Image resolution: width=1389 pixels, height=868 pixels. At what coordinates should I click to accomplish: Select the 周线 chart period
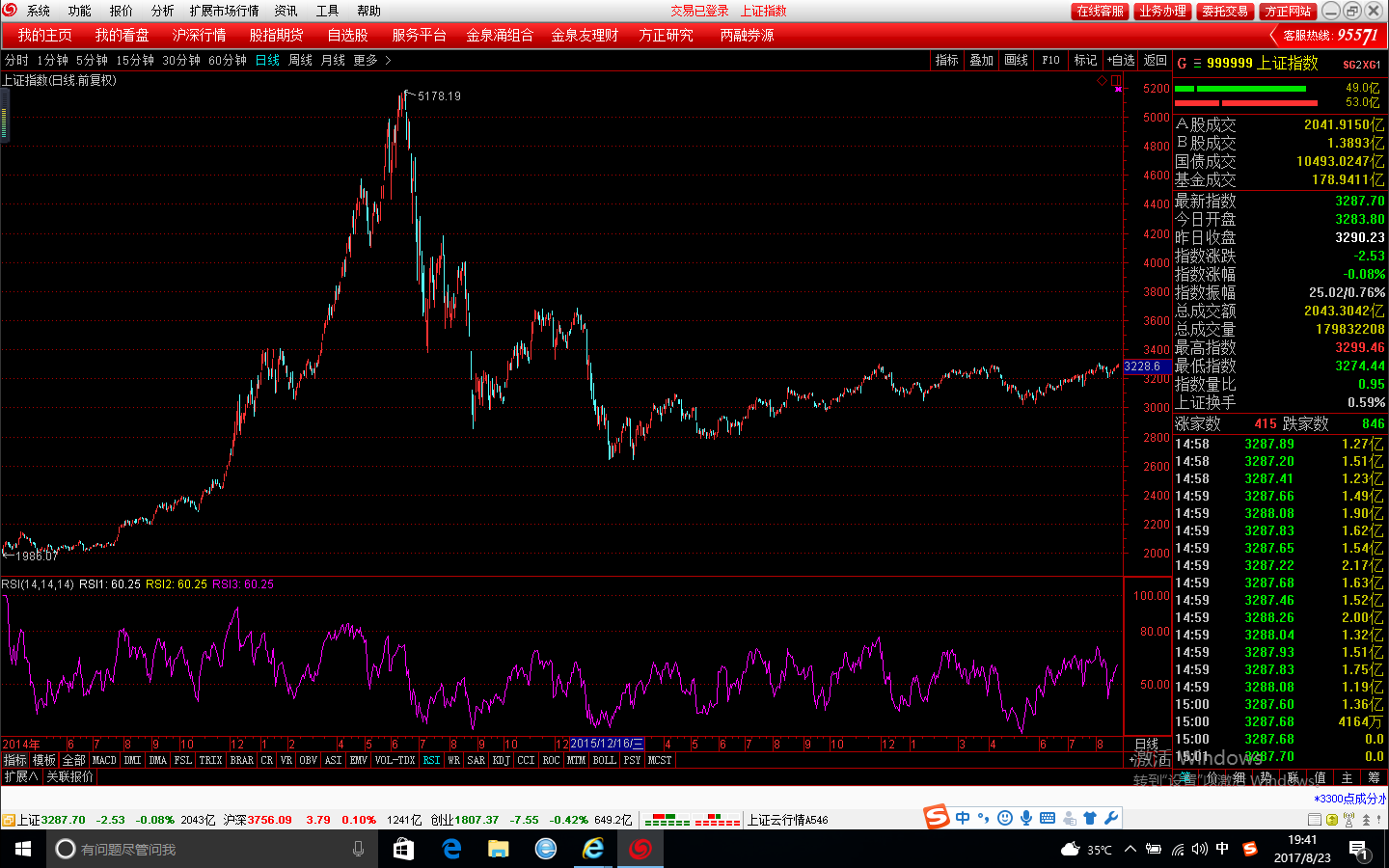300,60
